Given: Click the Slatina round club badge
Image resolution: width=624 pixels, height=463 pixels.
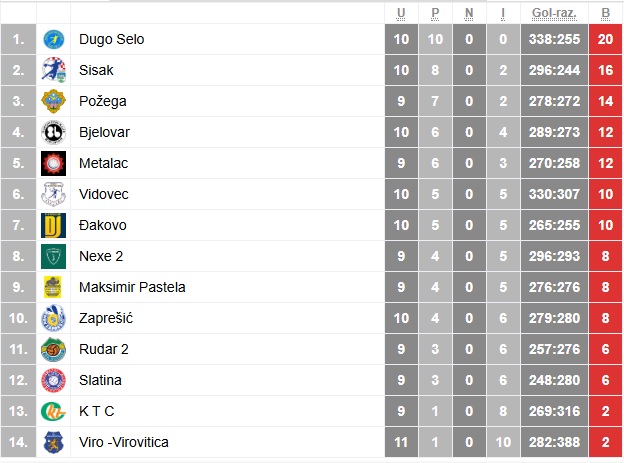Looking at the screenshot, I should tap(53, 380).
